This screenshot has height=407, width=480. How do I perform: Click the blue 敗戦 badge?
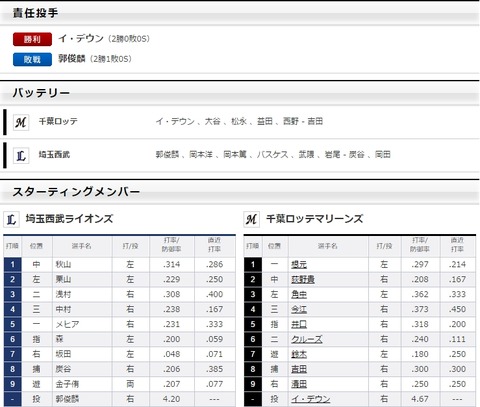pyautogui.click(x=32, y=59)
